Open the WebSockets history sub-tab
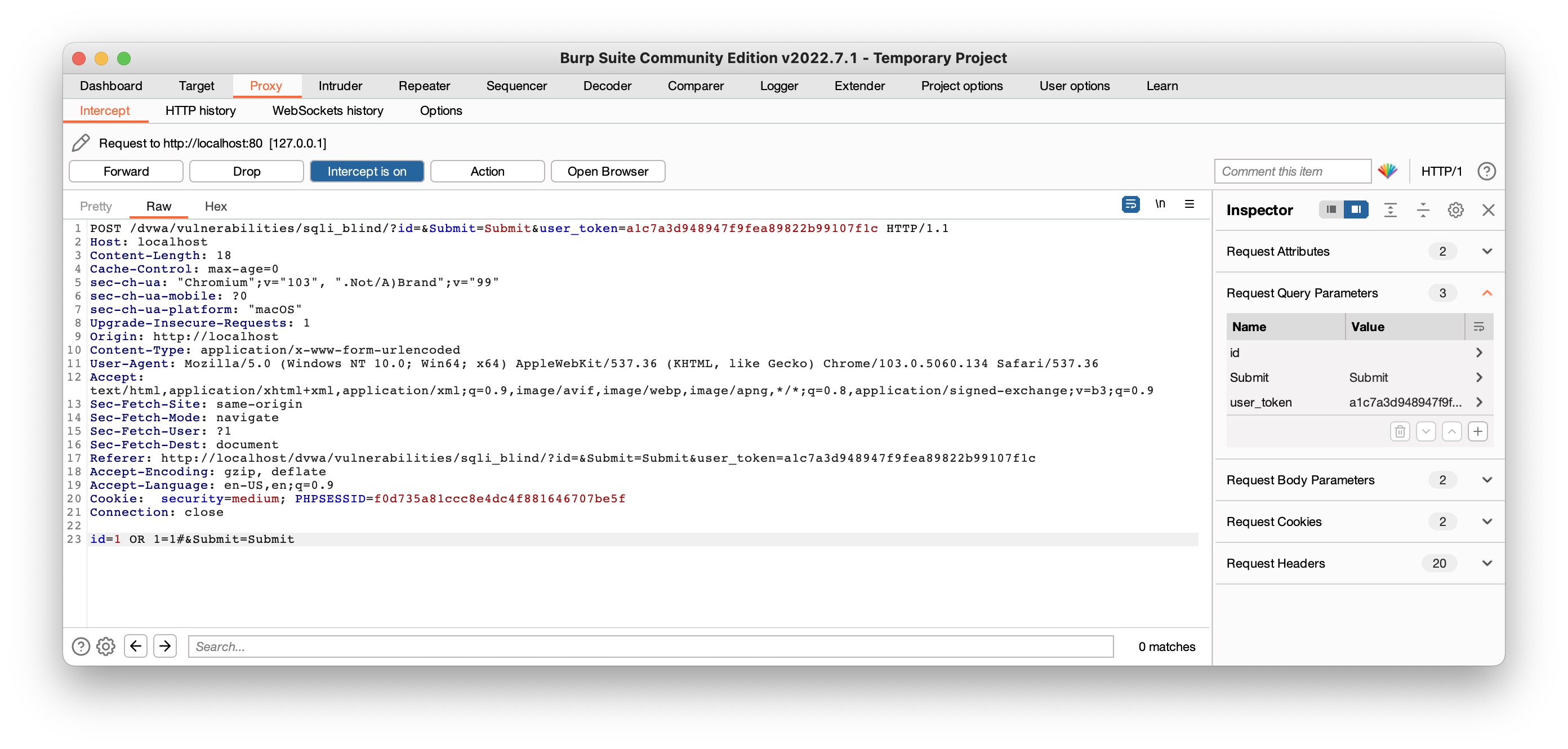 click(x=327, y=111)
